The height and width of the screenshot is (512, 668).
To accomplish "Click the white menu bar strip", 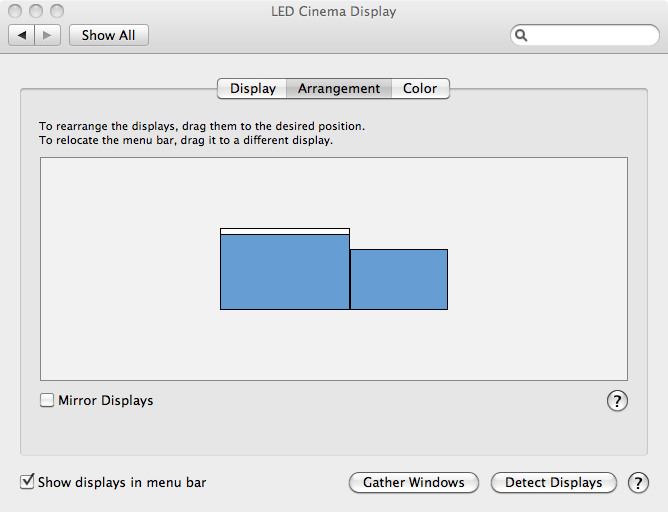I will pos(285,231).
